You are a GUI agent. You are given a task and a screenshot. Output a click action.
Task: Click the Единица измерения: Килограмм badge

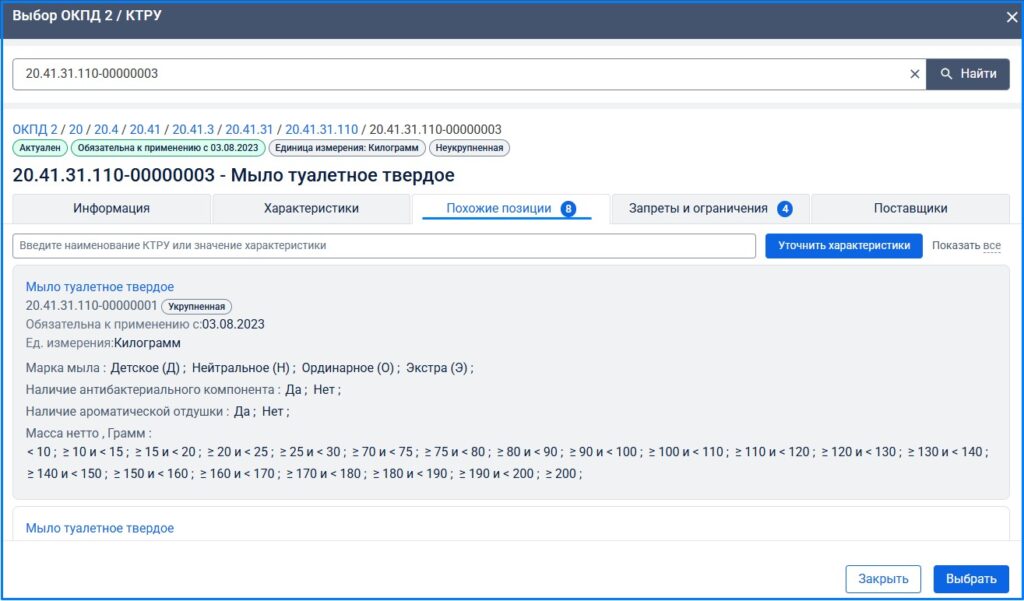(x=347, y=148)
